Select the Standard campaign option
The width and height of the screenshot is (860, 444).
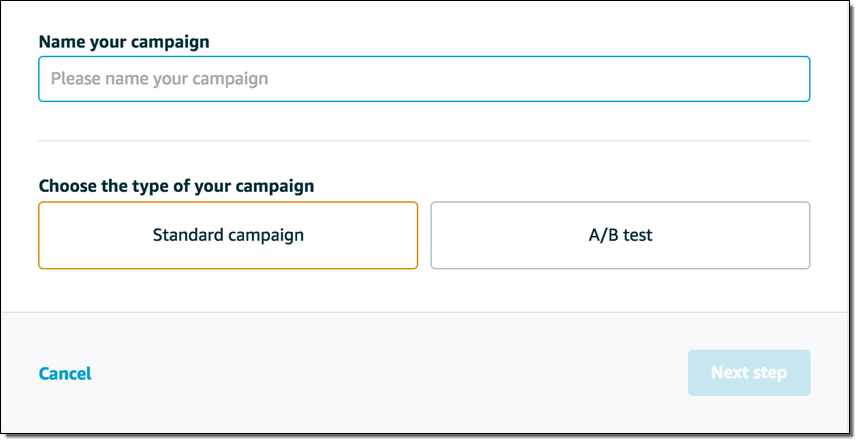pos(228,236)
